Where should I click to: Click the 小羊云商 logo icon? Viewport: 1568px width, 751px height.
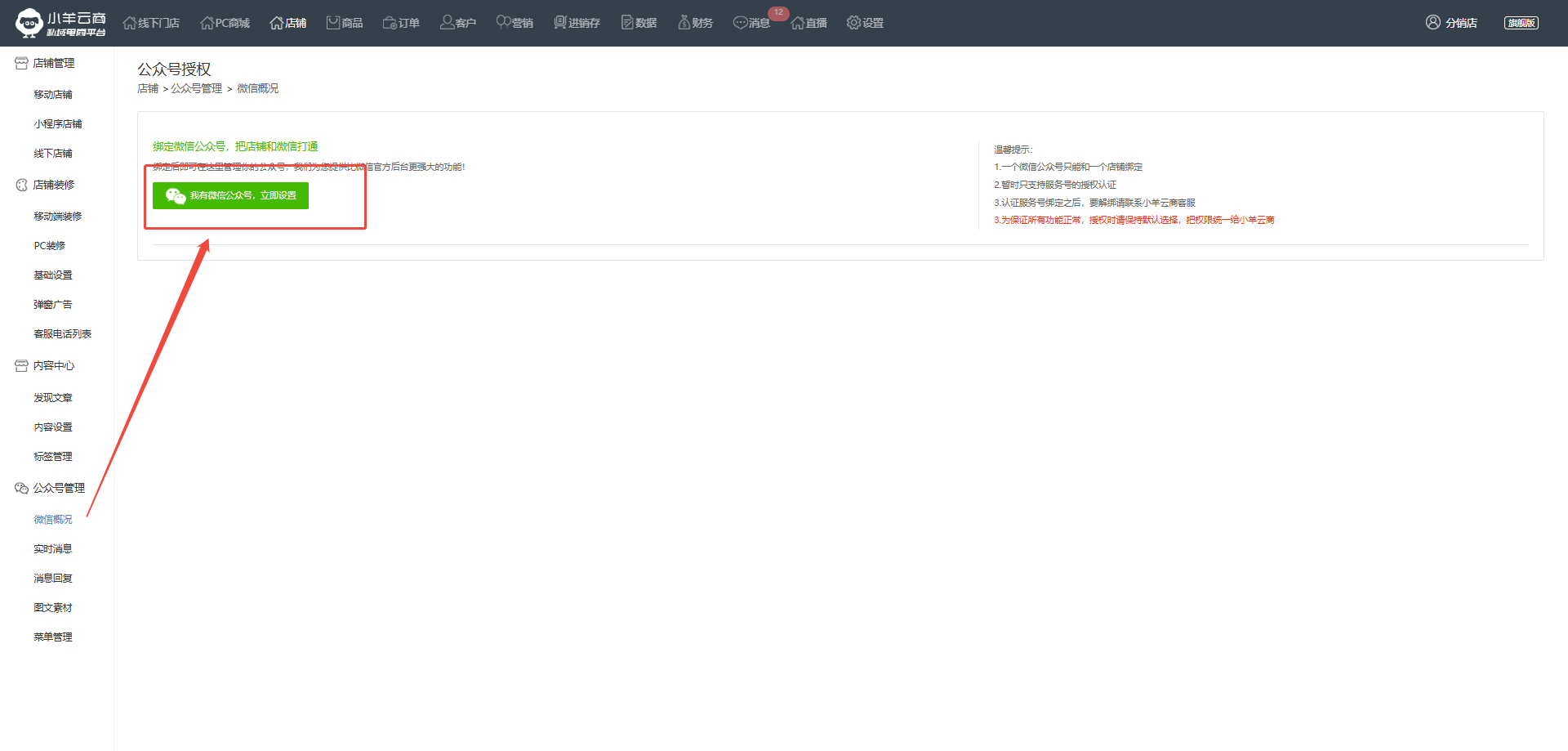(29, 23)
